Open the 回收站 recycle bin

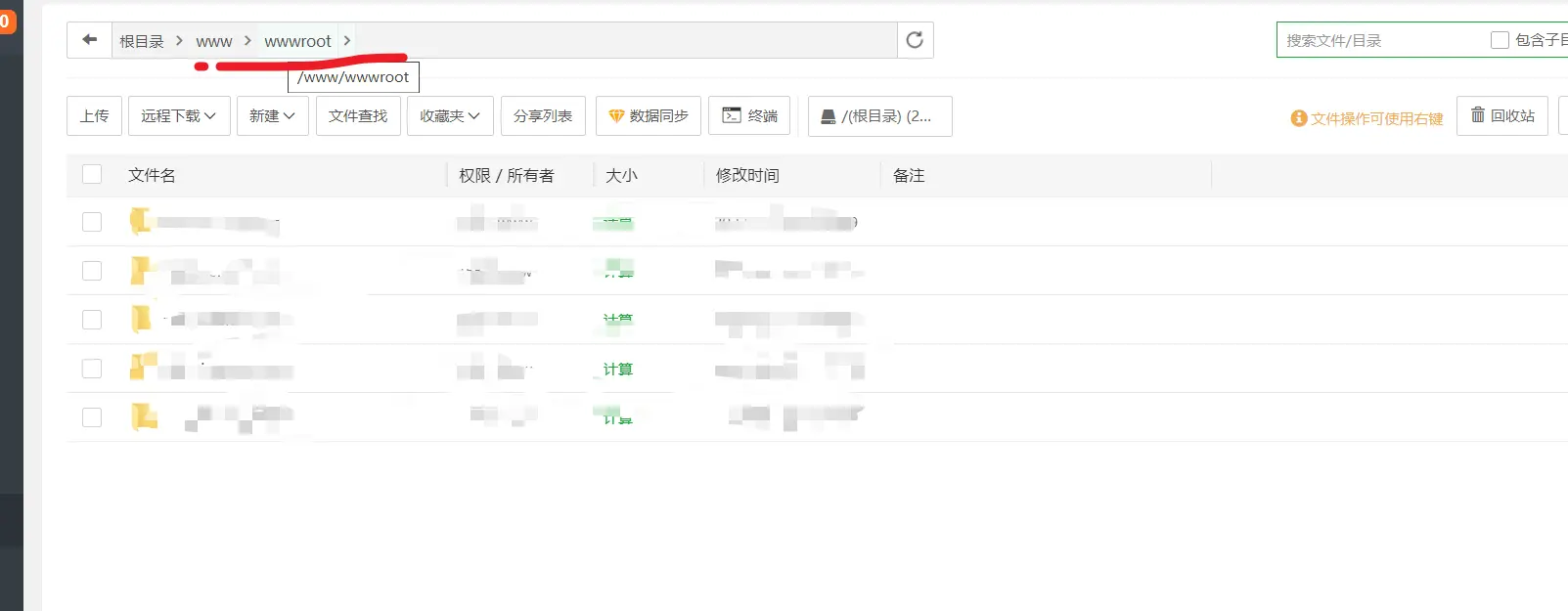point(1501,115)
